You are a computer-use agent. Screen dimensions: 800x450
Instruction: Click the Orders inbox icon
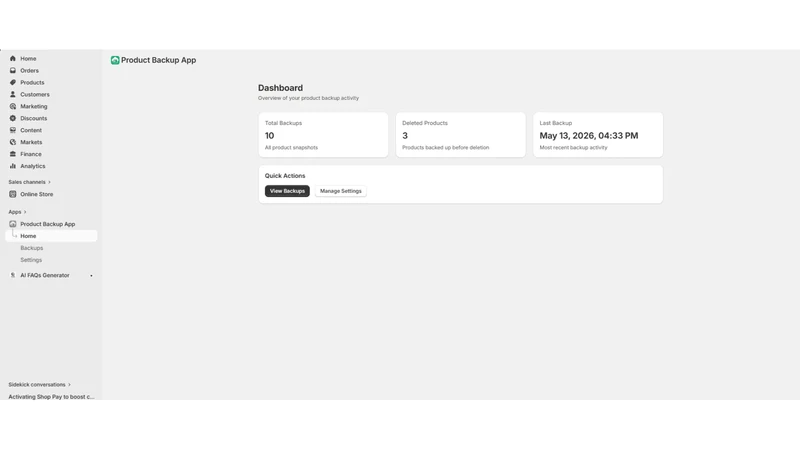13,70
